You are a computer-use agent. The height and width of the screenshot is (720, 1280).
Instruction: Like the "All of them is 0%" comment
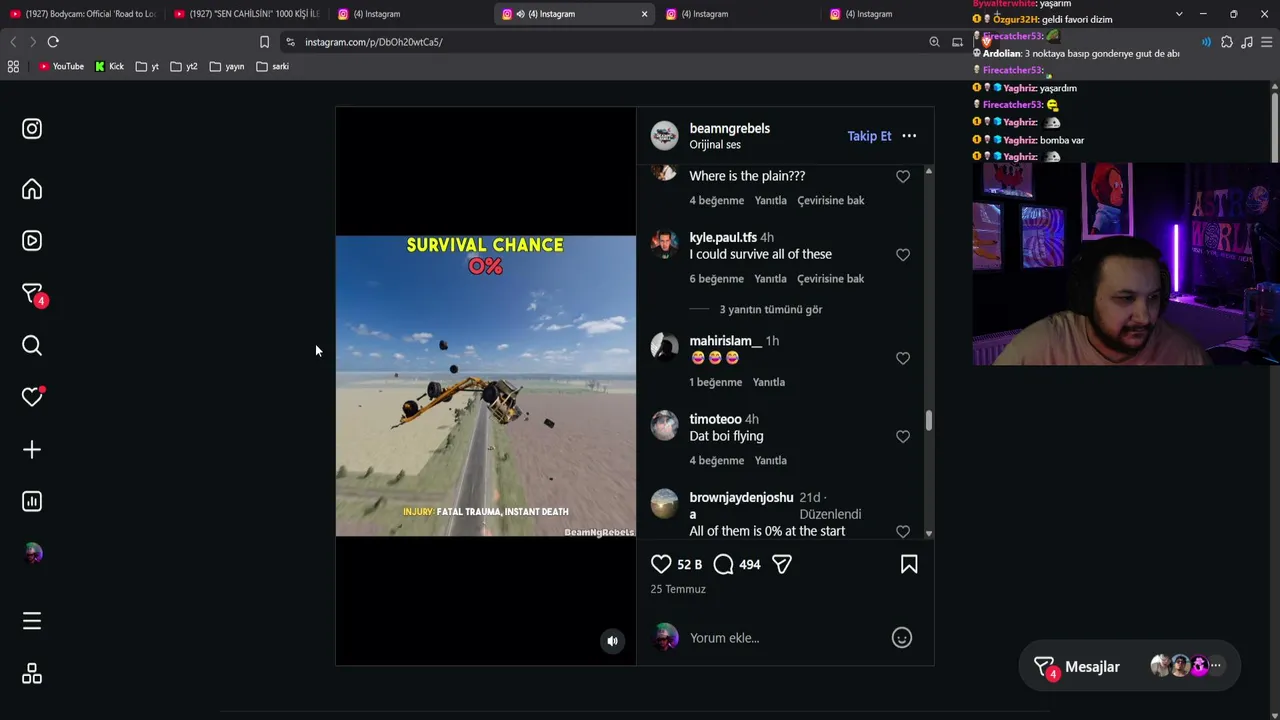pyautogui.click(x=903, y=532)
